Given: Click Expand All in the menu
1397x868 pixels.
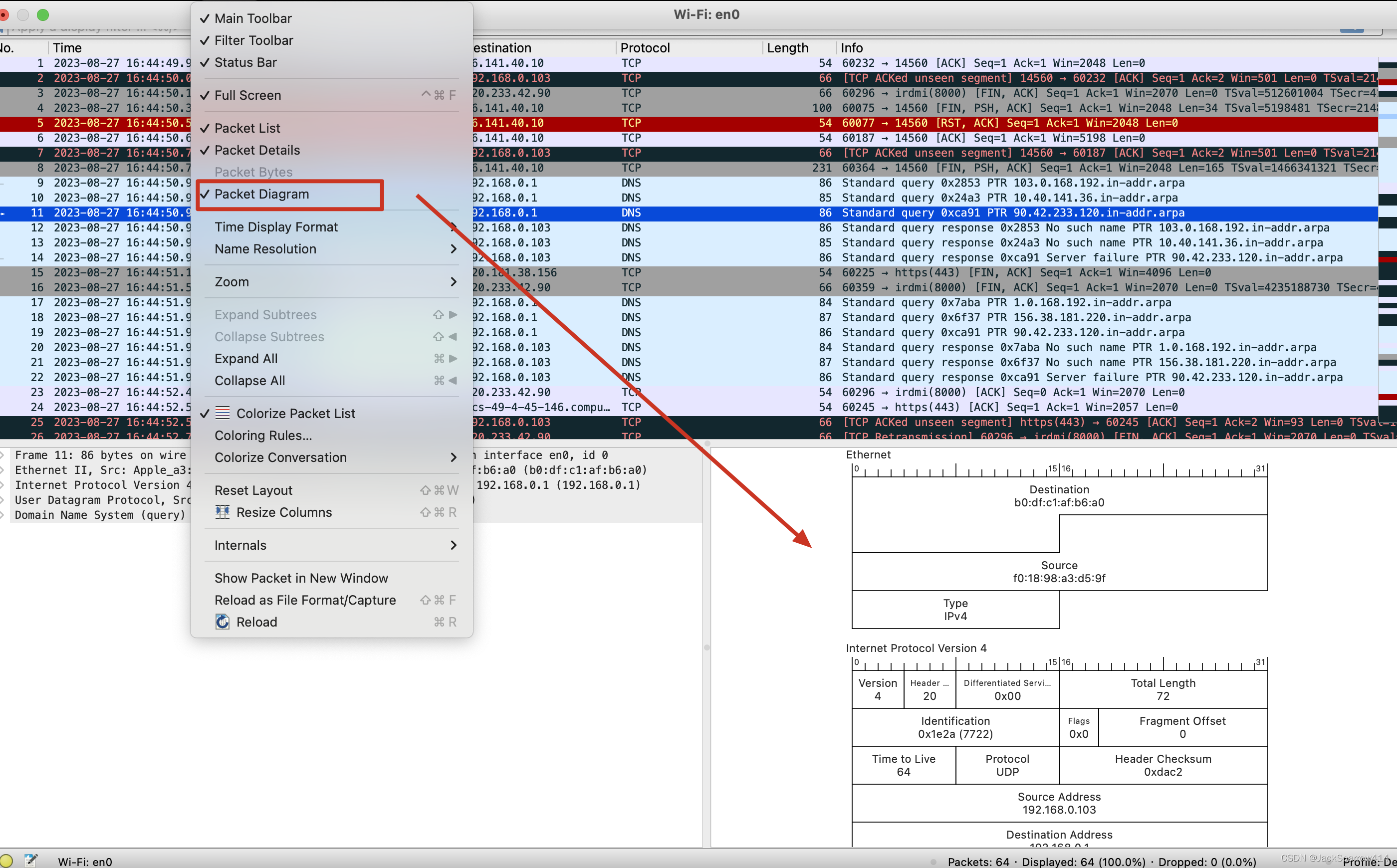Looking at the screenshot, I should (246, 359).
